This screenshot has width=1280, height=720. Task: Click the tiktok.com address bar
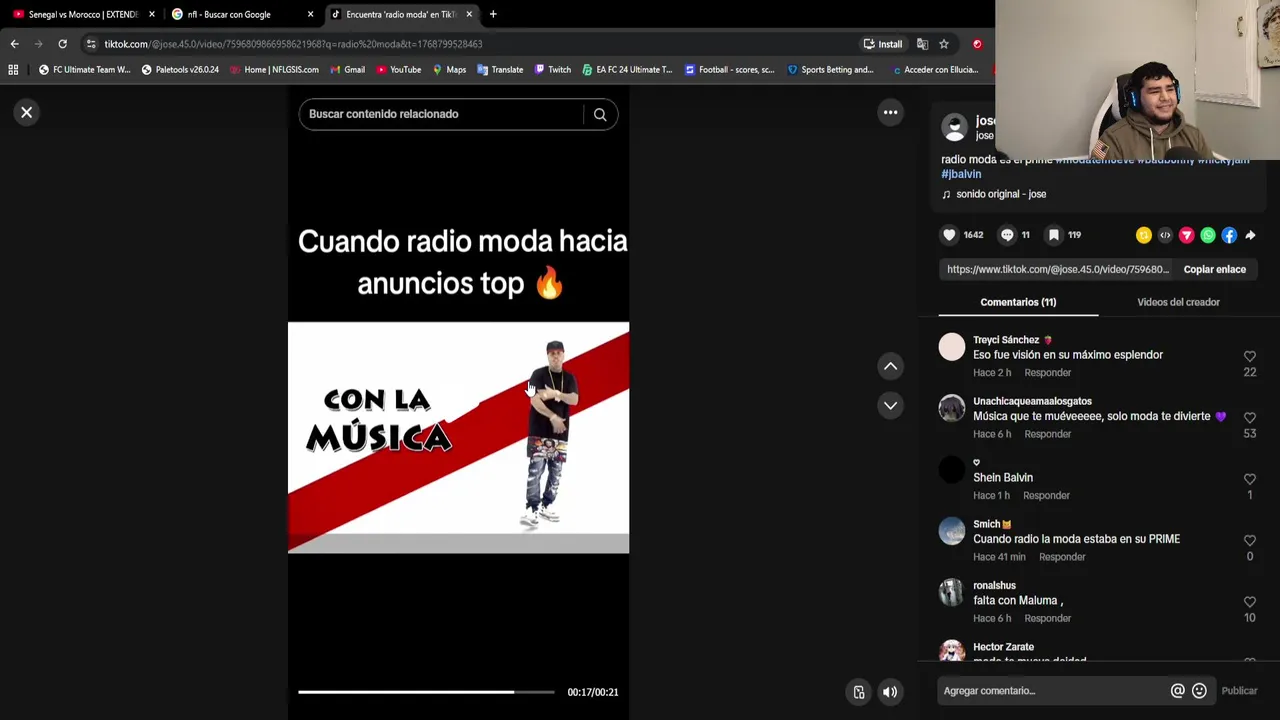point(470,44)
